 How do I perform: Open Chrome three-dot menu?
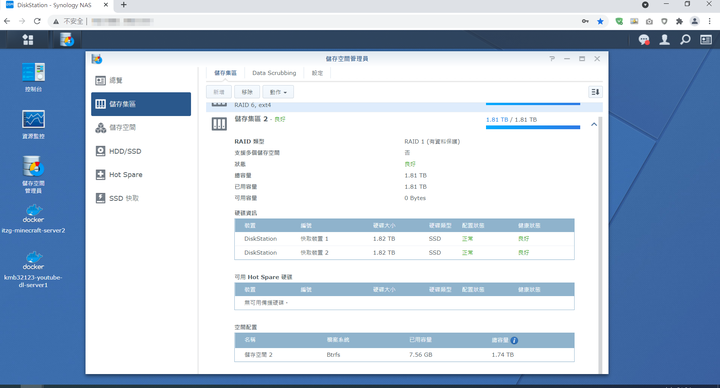pyautogui.click(x=709, y=21)
